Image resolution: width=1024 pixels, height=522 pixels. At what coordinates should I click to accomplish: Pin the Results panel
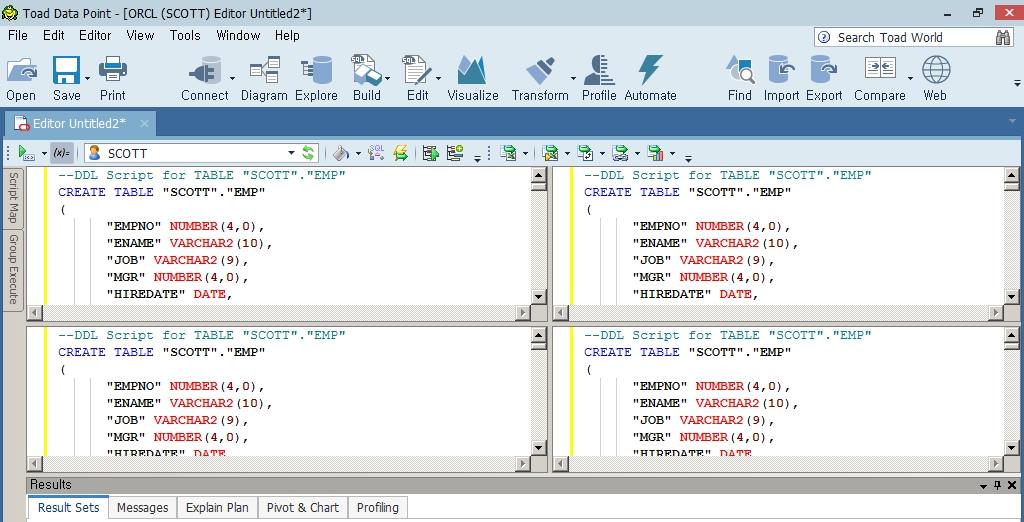point(997,485)
